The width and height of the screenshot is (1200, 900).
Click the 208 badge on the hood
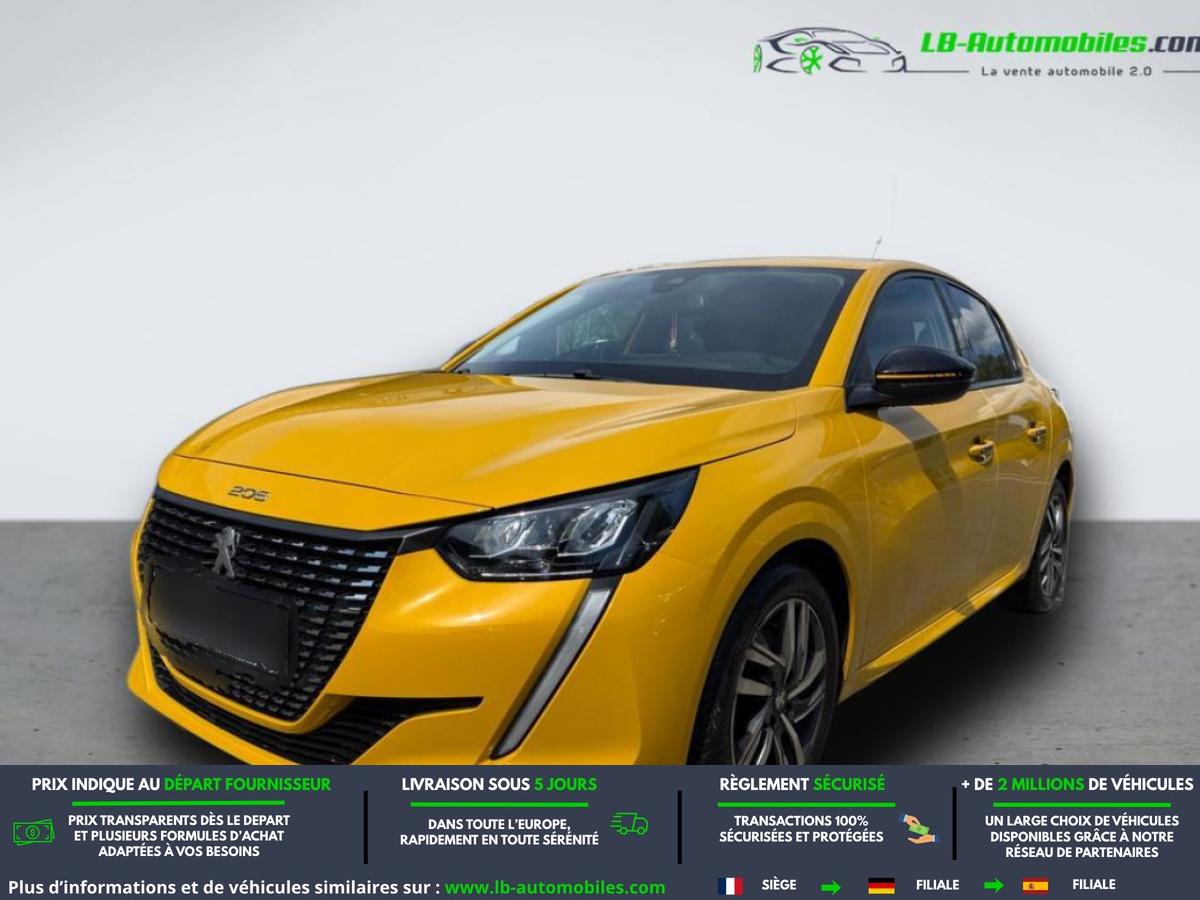click(248, 493)
